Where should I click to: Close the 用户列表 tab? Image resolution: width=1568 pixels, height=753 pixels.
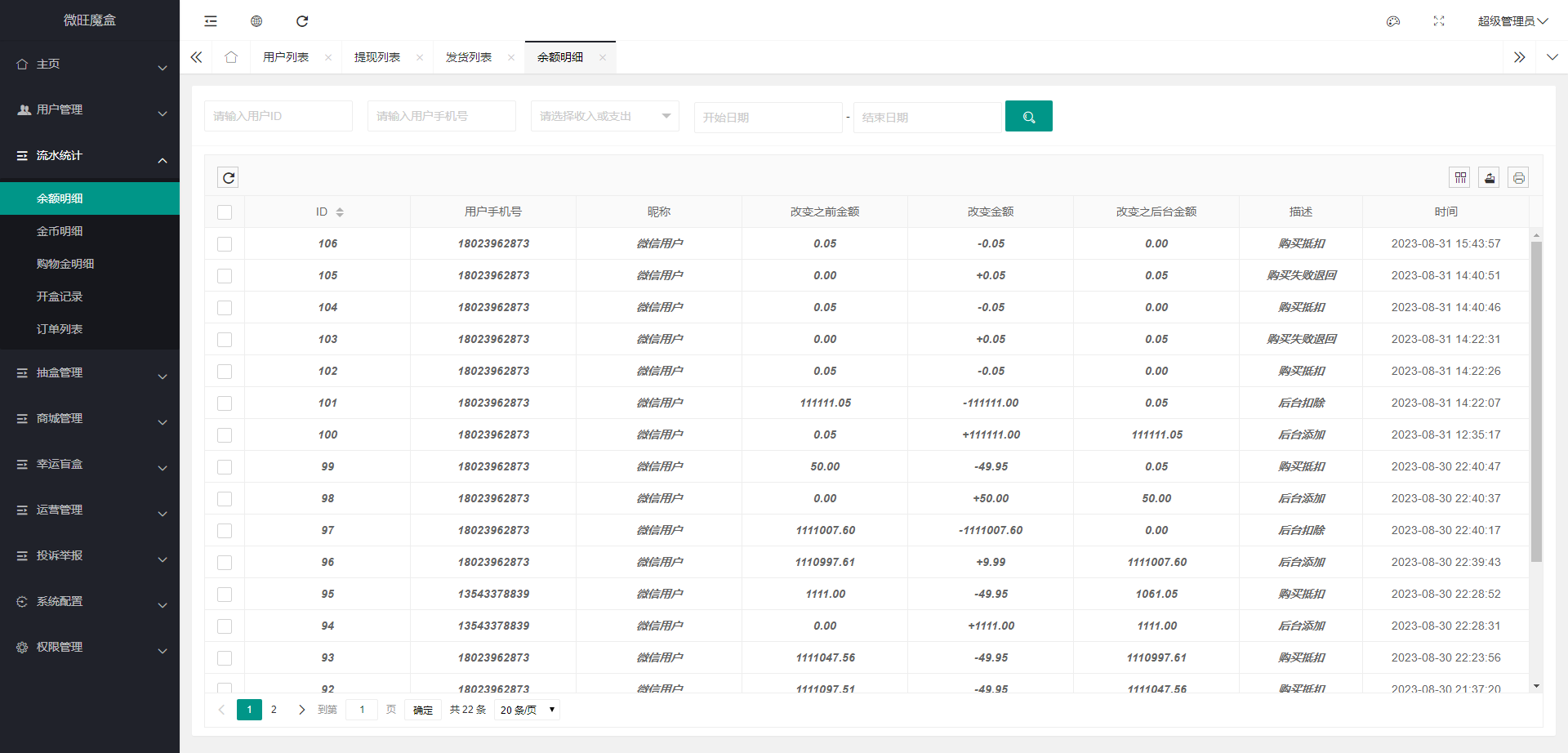[x=328, y=57]
